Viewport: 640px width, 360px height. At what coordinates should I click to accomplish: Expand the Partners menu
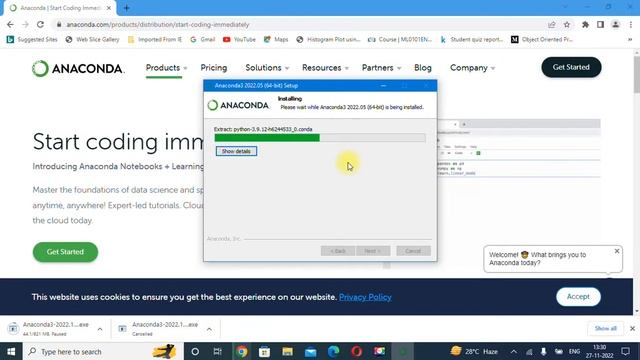(x=382, y=68)
